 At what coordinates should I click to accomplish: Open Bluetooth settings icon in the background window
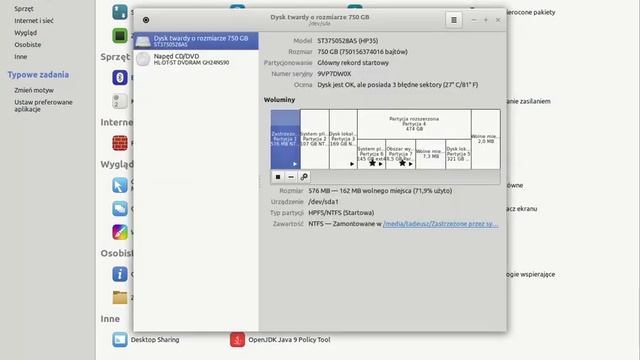point(120,77)
